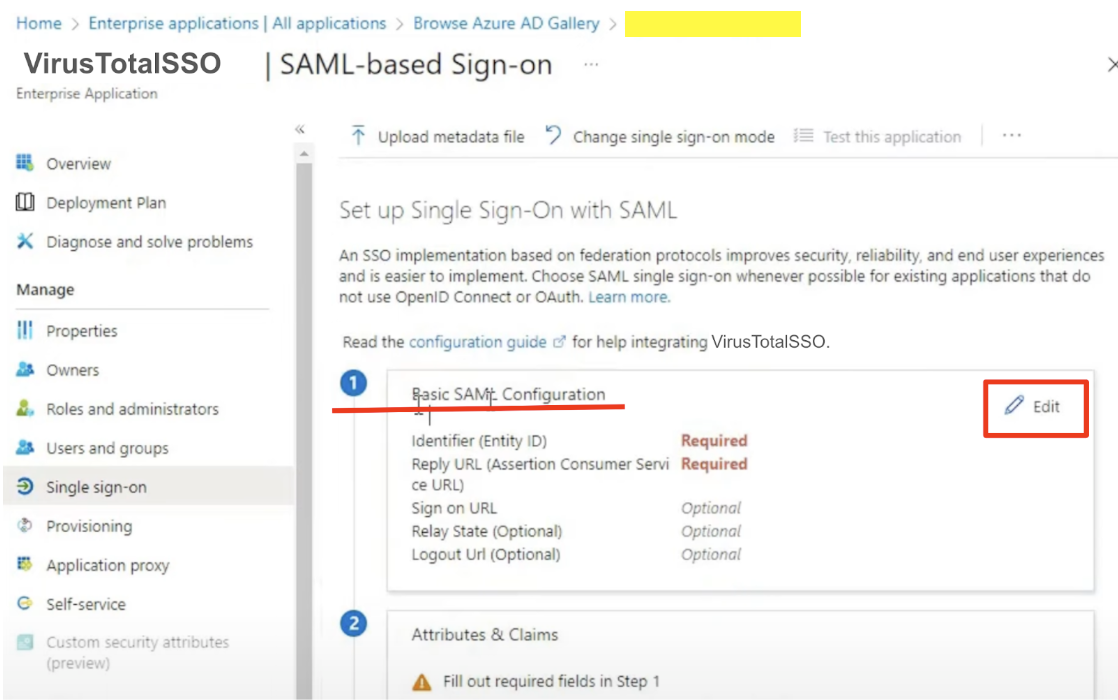1118x700 pixels.
Task: Click the Overview grid icon
Action: pyautogui.click(x=25, y=163)
